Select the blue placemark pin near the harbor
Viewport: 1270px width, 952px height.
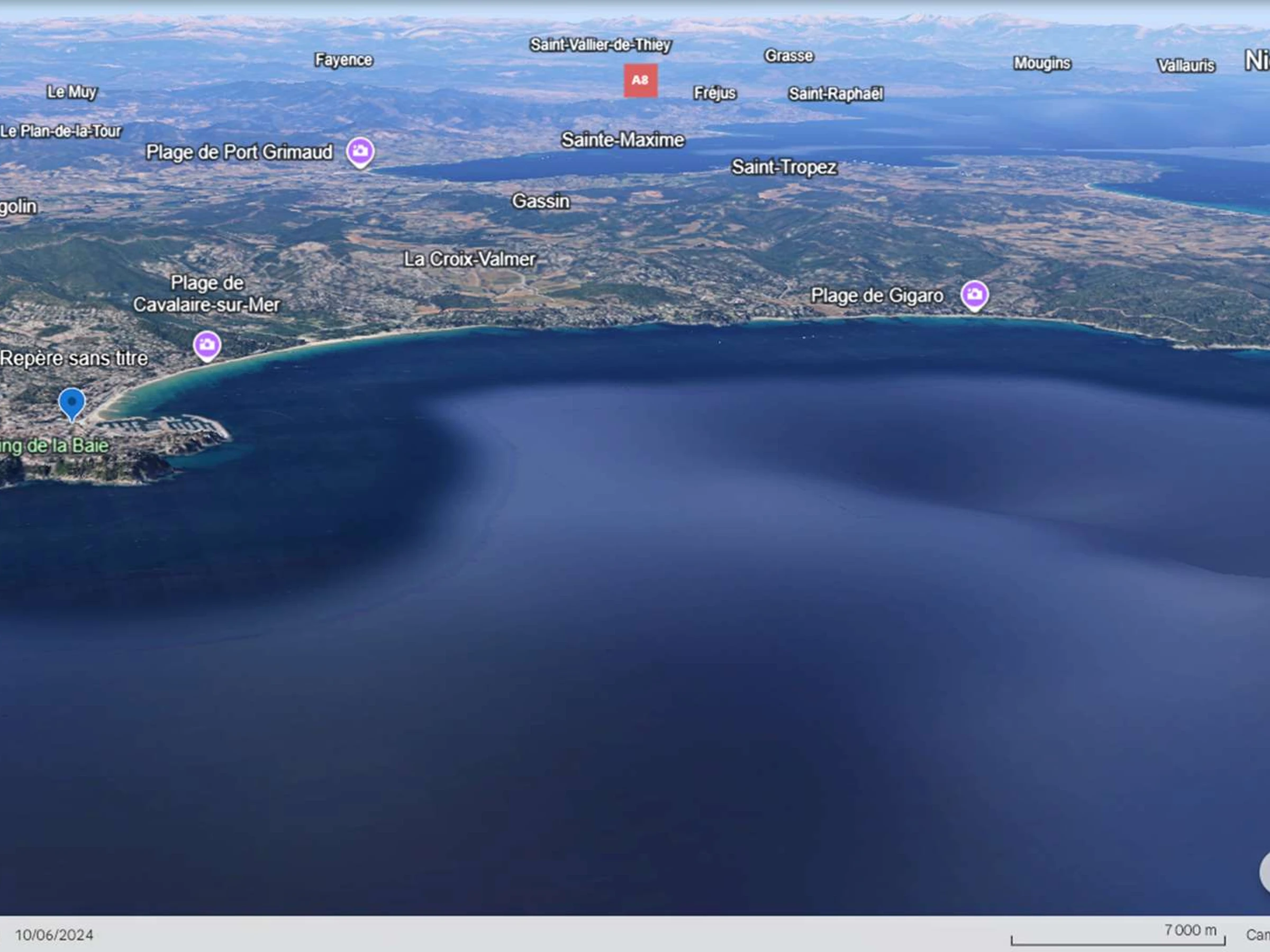point(72,402)
